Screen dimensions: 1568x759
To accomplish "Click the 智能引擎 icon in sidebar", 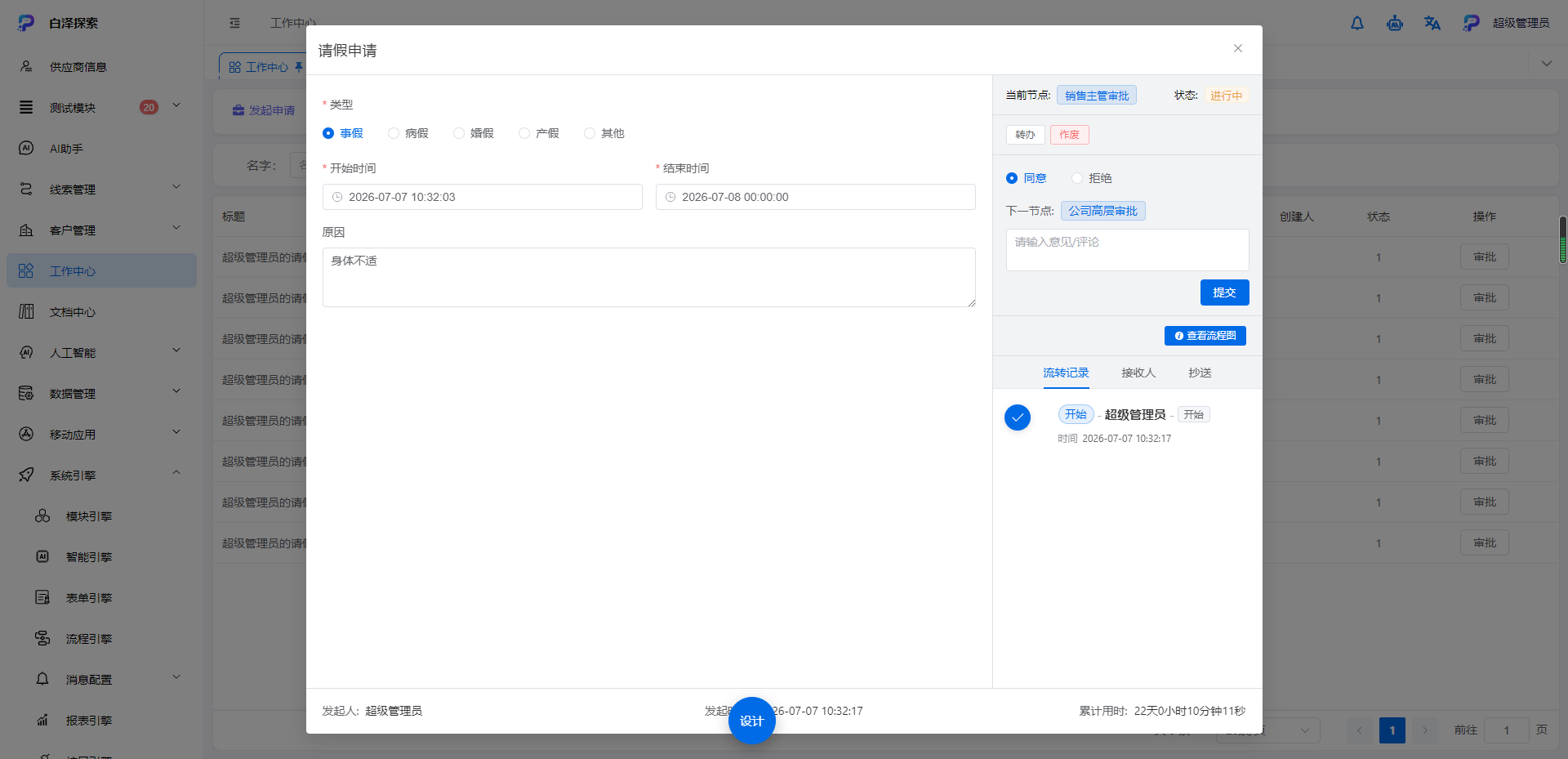I will [x=42, y=556].
